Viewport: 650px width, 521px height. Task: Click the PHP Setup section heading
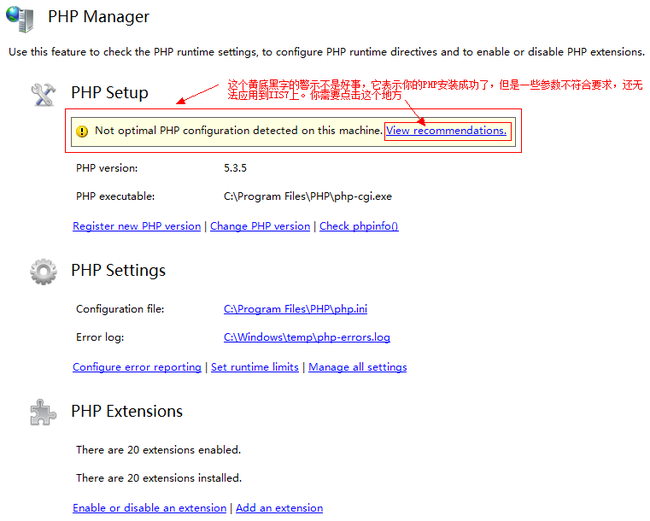(109, 93)
